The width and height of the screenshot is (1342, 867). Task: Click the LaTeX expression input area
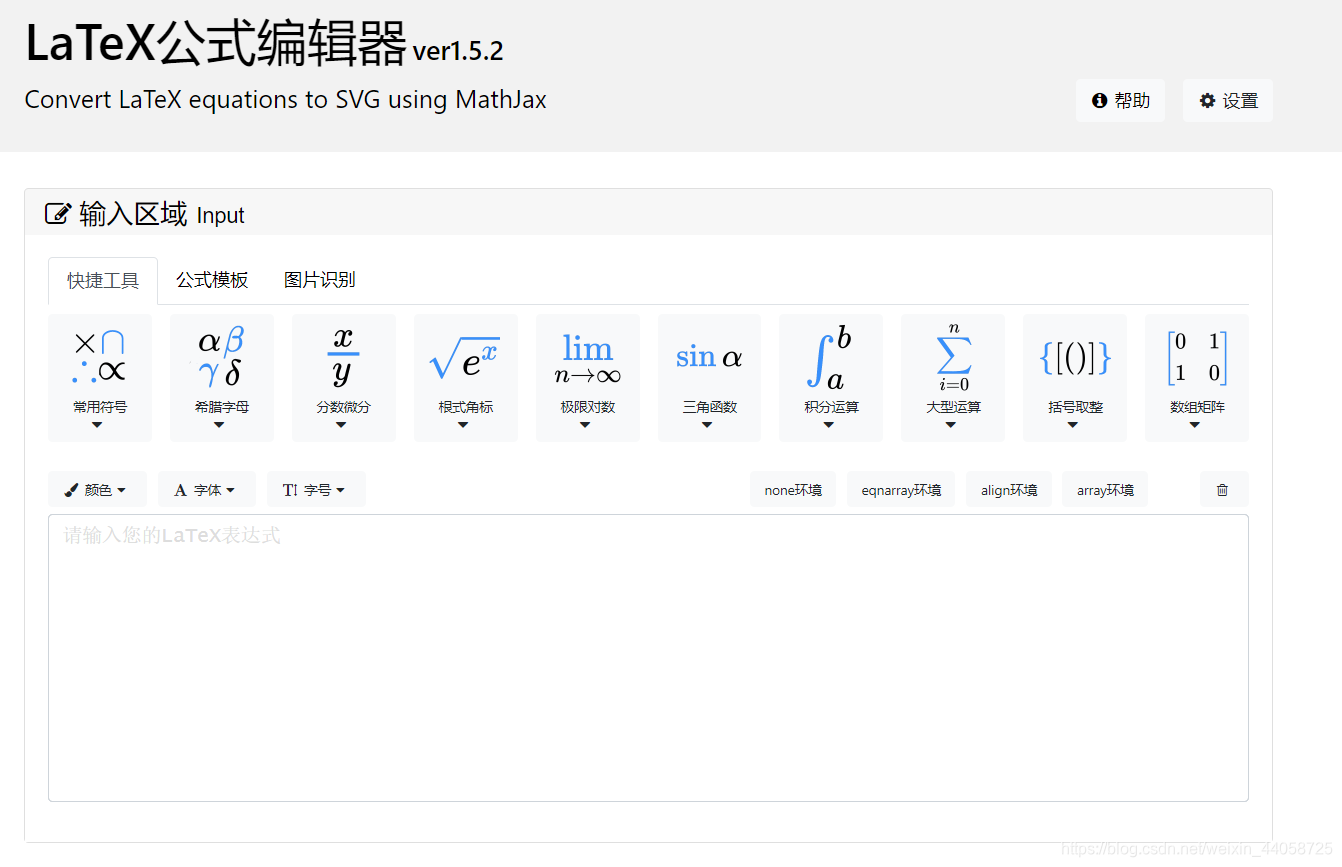(x=648, y=658)
